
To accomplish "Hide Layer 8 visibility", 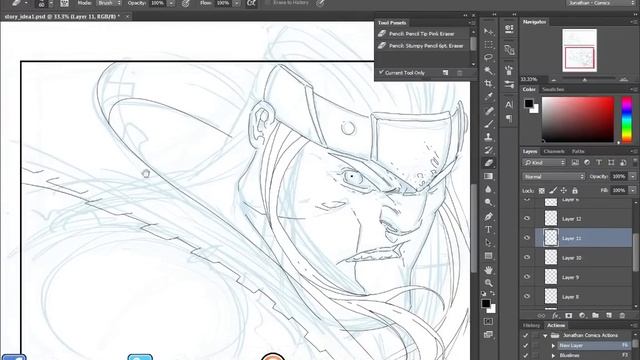I will [527, 296].
